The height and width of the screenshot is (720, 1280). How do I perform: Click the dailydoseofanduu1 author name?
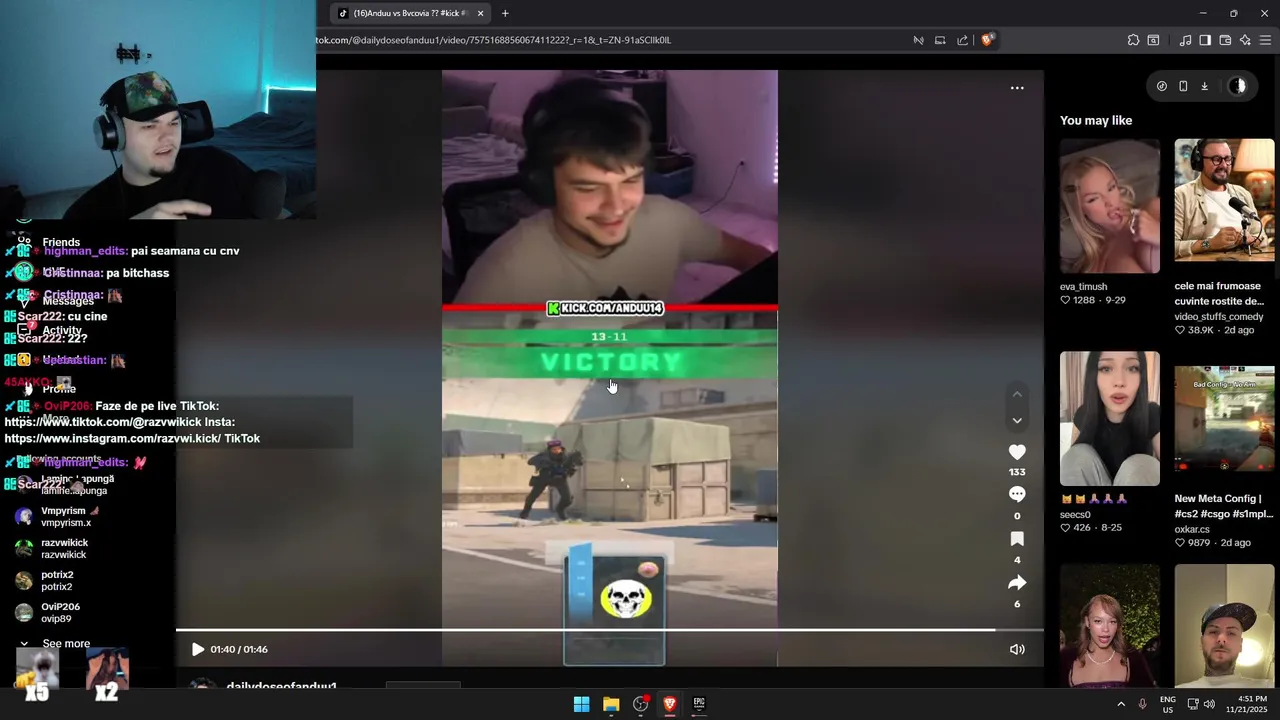282,686
